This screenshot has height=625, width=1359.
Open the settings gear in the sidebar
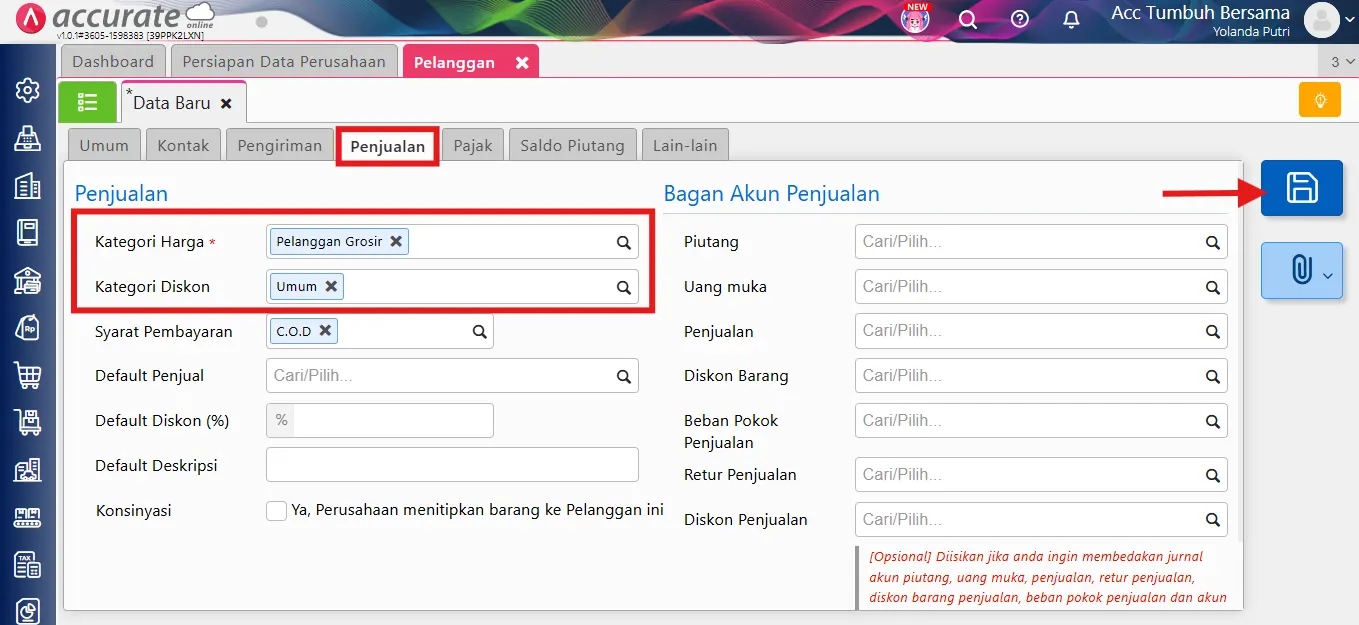pyautogui.click(x=27, y=90)
